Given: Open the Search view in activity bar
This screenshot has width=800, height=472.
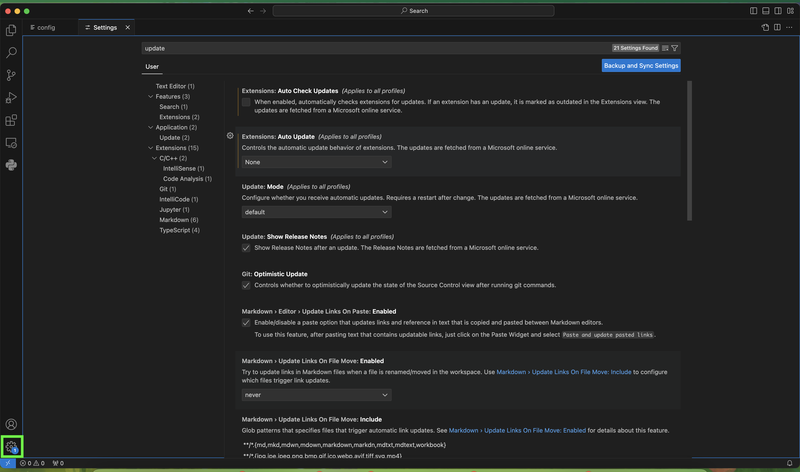Looking at the screenshot, I should pyautogui.click(x=11, y=53).
